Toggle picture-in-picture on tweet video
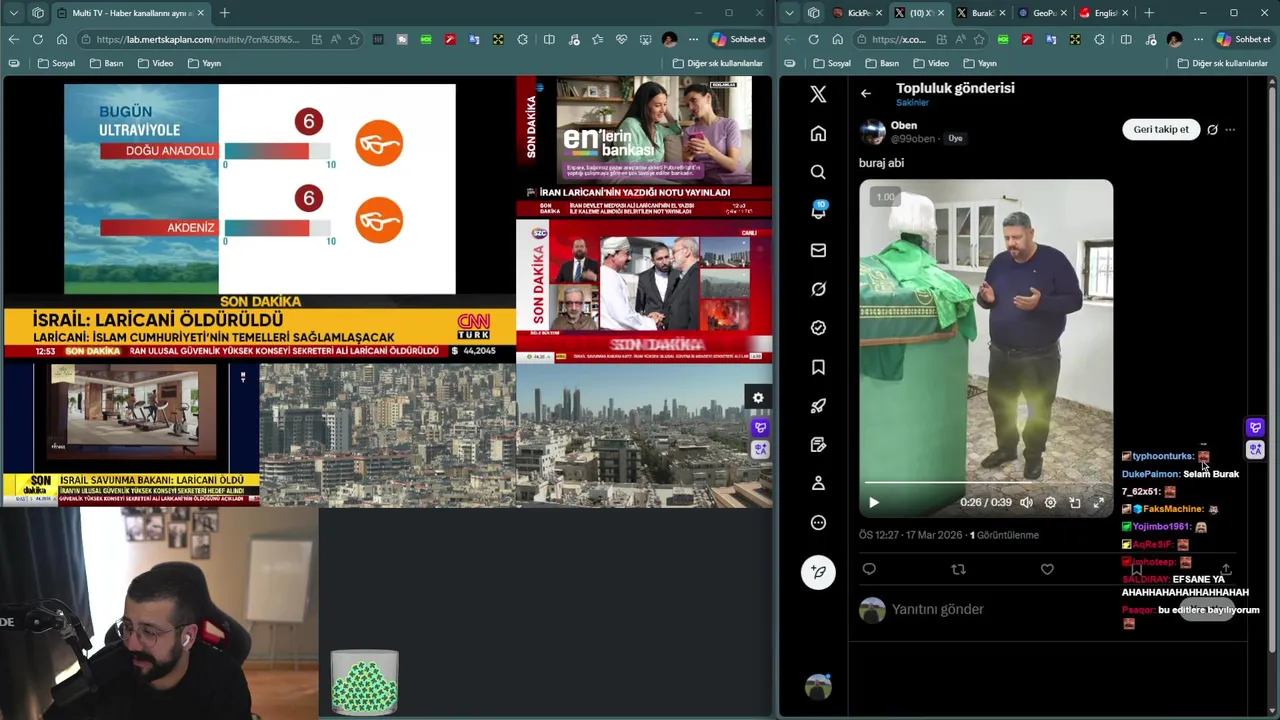 coord(1074,502)
